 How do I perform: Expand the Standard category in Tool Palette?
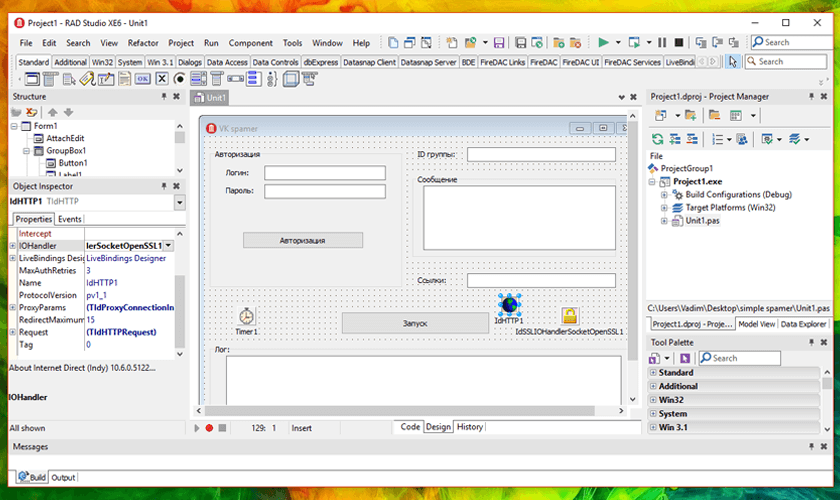coord(653,372)
